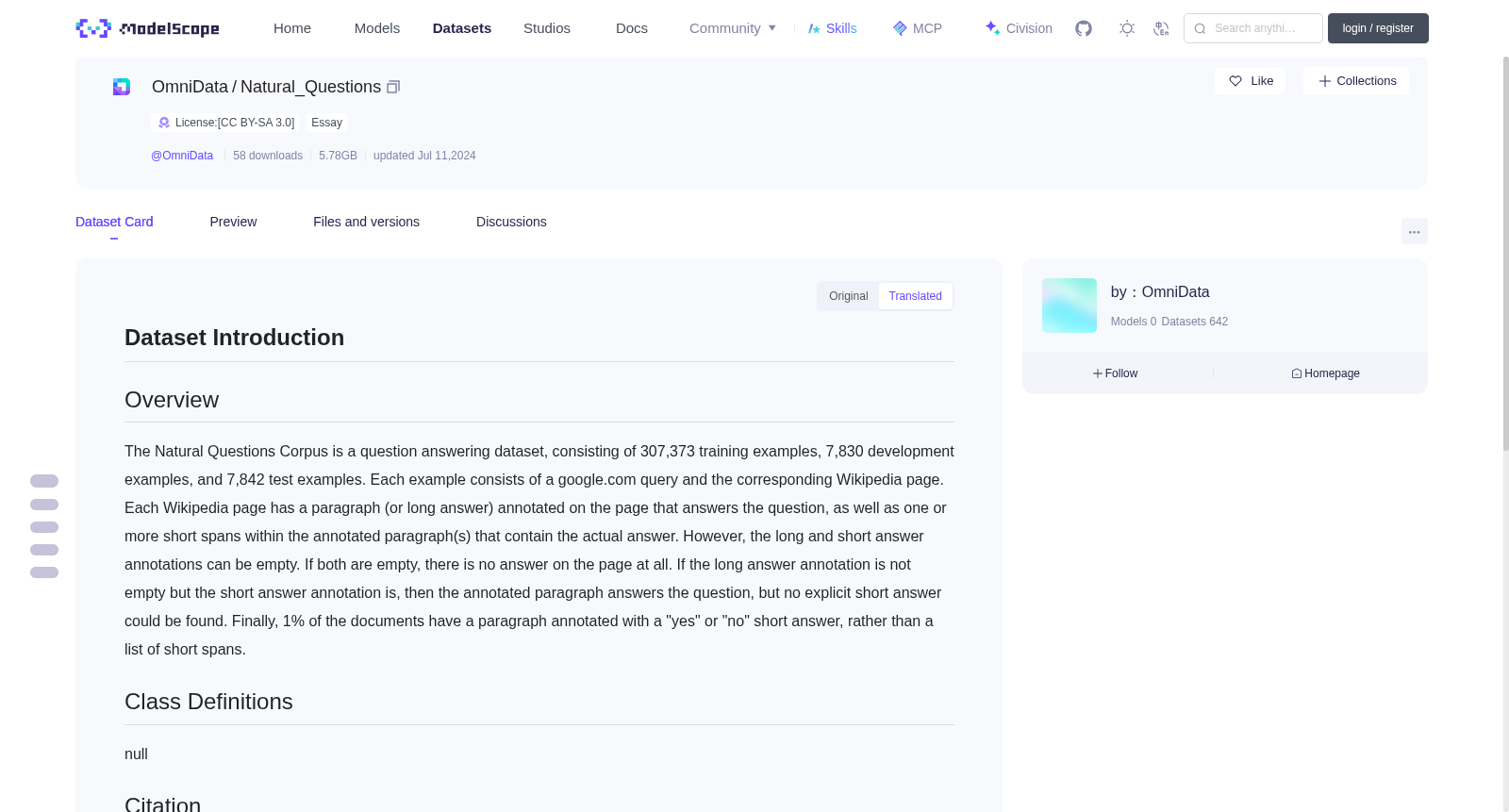Viewport: 1509px width, 812px height.
Task: Switch language with the translate icon
Action: 1161,28
